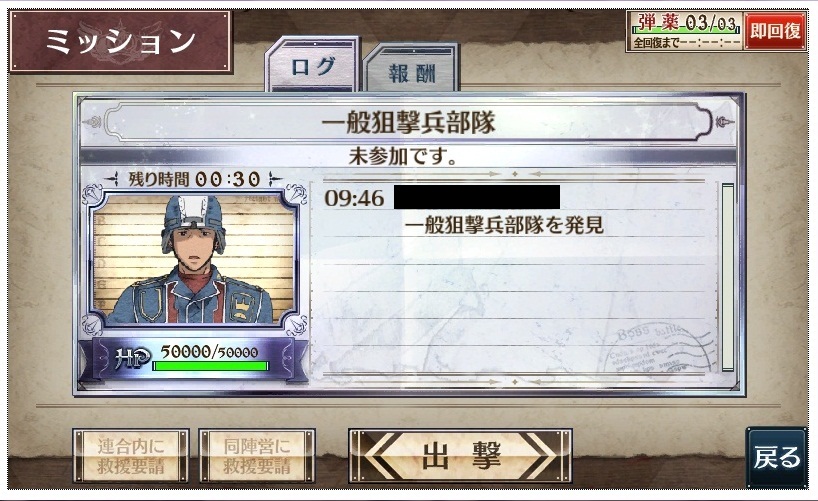This screenshot has height=501, width=818.
Task: Launch the 出撃 sortie button
Action: [x=460, y=456]
